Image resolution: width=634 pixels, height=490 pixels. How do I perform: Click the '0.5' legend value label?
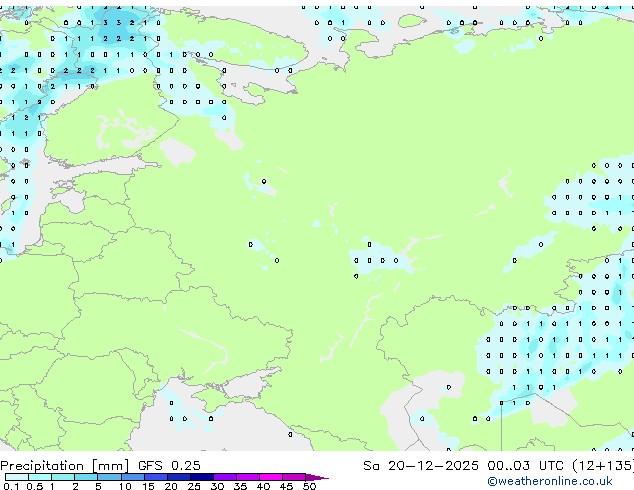[34, 486]
